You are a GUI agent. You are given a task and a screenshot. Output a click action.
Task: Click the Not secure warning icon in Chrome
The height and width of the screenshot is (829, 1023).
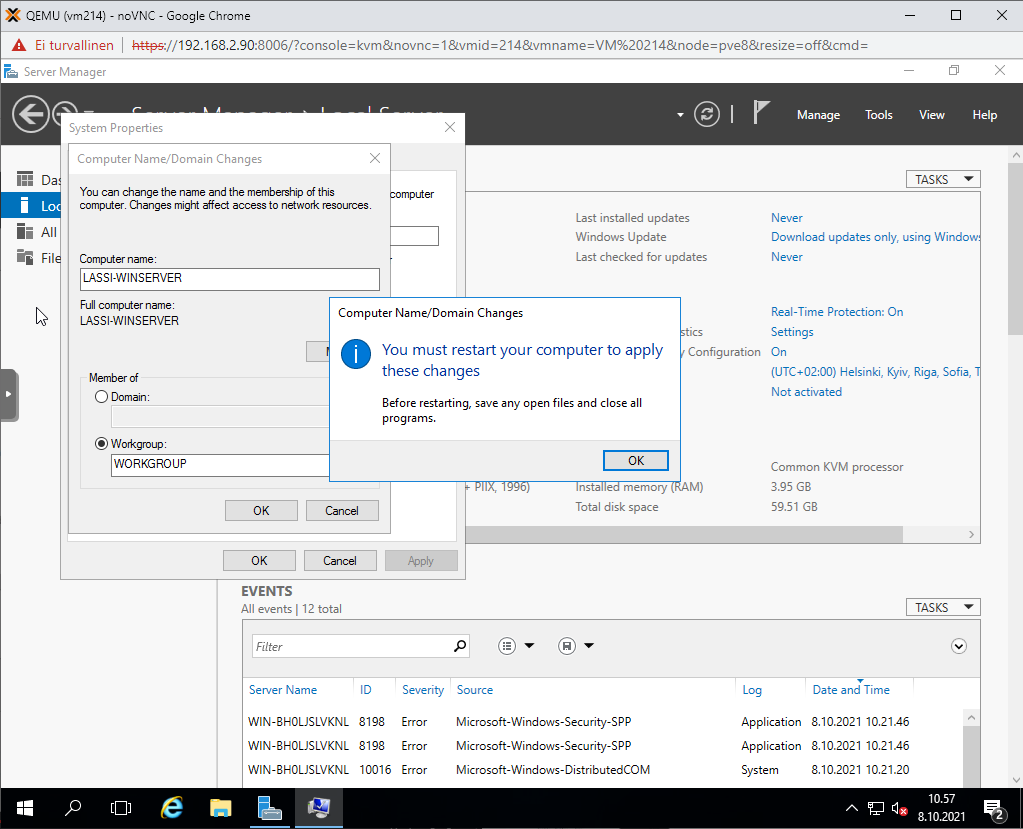tap(19, 45)
